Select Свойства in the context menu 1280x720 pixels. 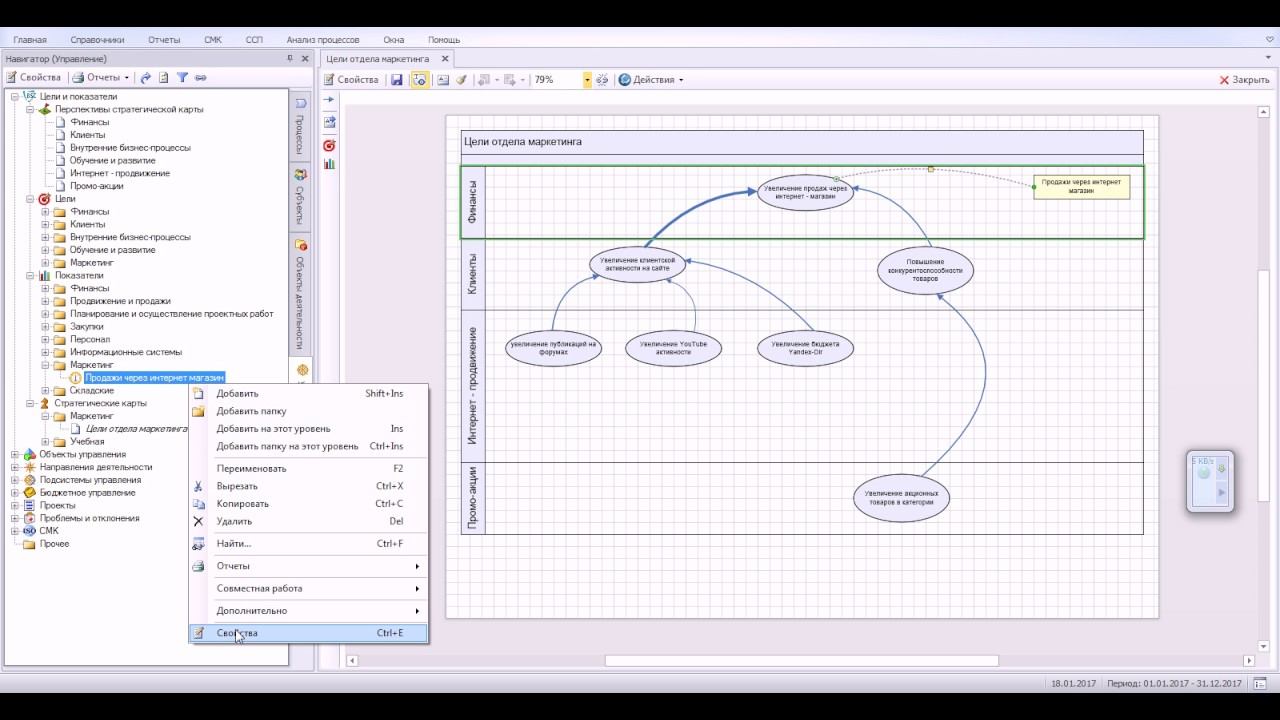pyautogui.click(x=237, y=633)
